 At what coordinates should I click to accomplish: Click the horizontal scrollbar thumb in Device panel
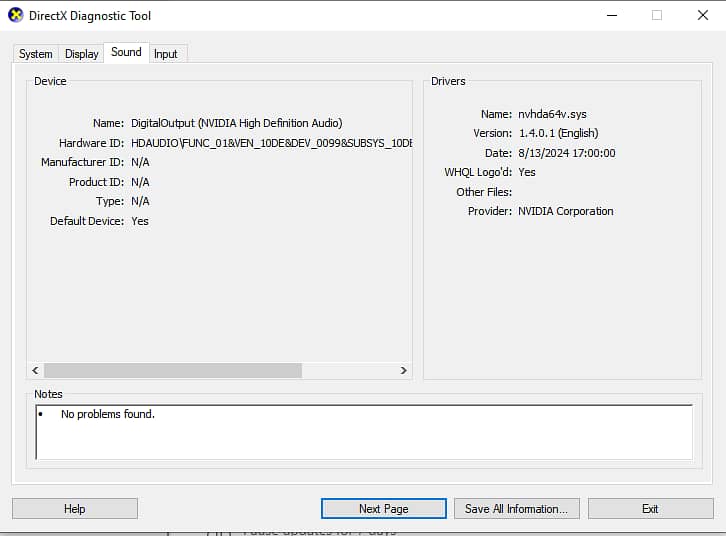click(x=173, y=370)
